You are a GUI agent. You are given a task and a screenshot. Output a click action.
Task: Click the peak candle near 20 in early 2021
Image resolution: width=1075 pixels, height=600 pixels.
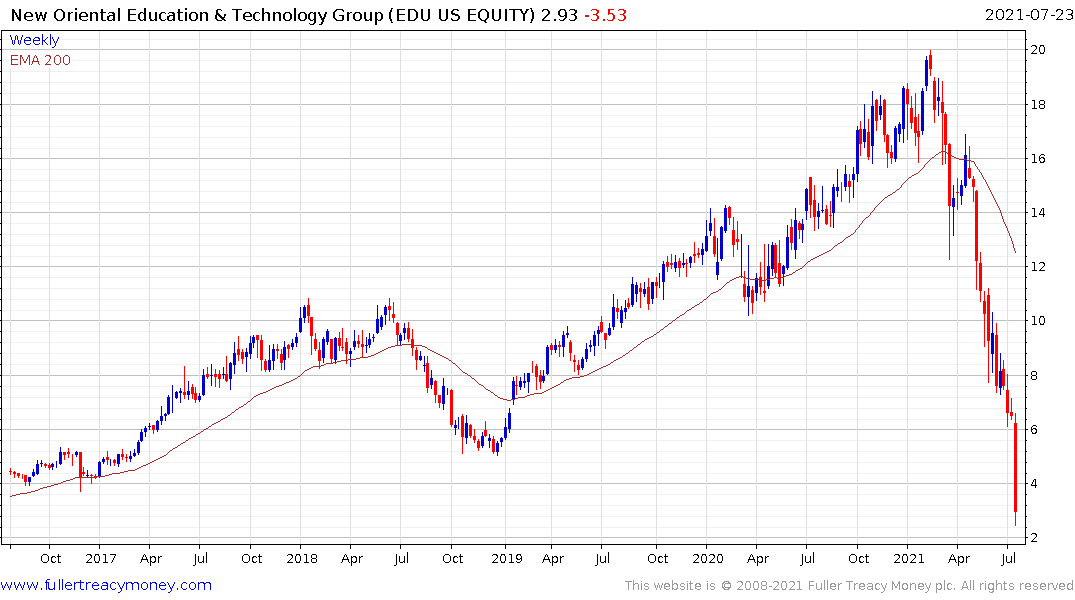click(x=930, y=60)
